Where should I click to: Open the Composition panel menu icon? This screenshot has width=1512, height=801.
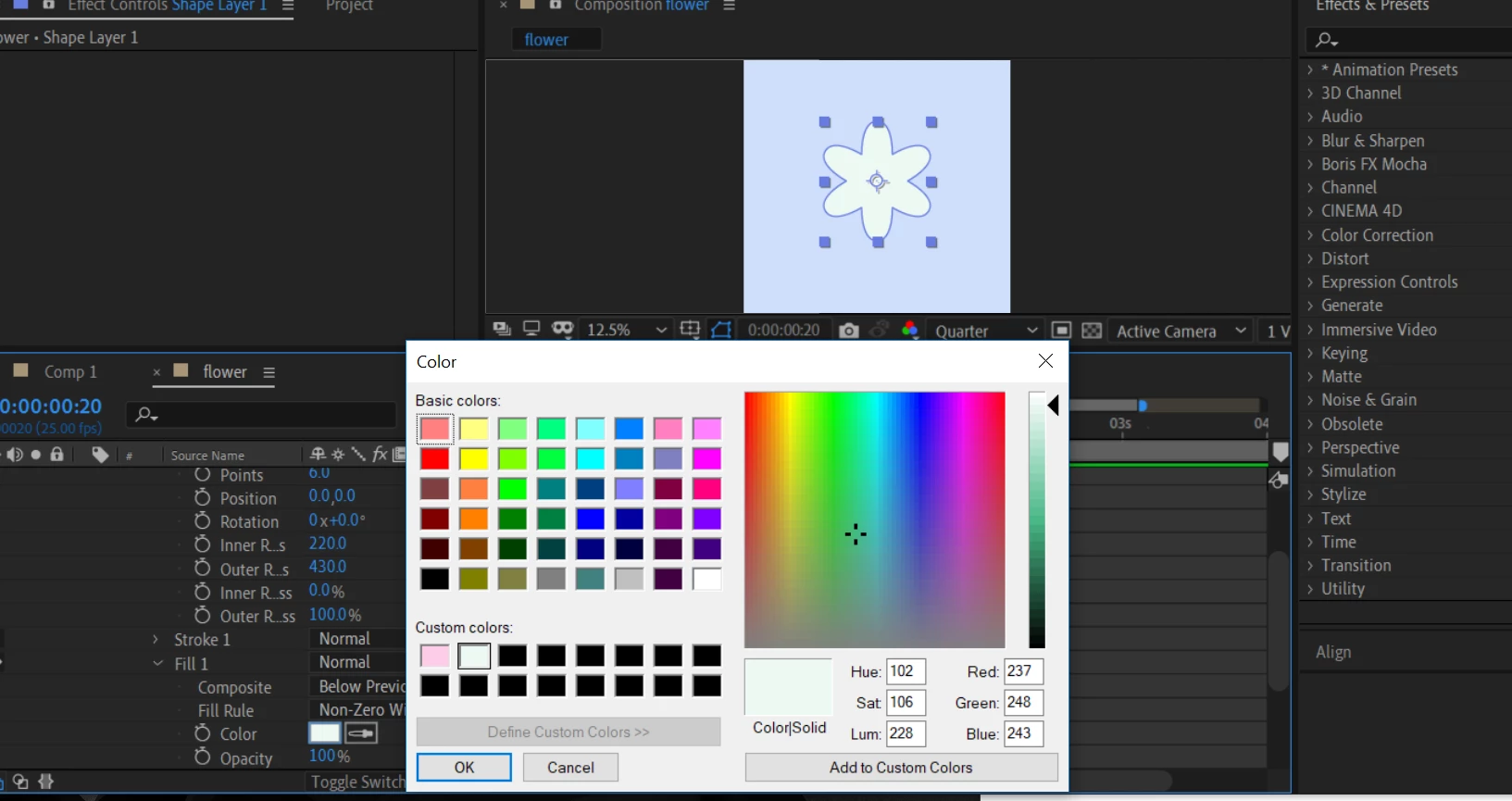[730, 6]
